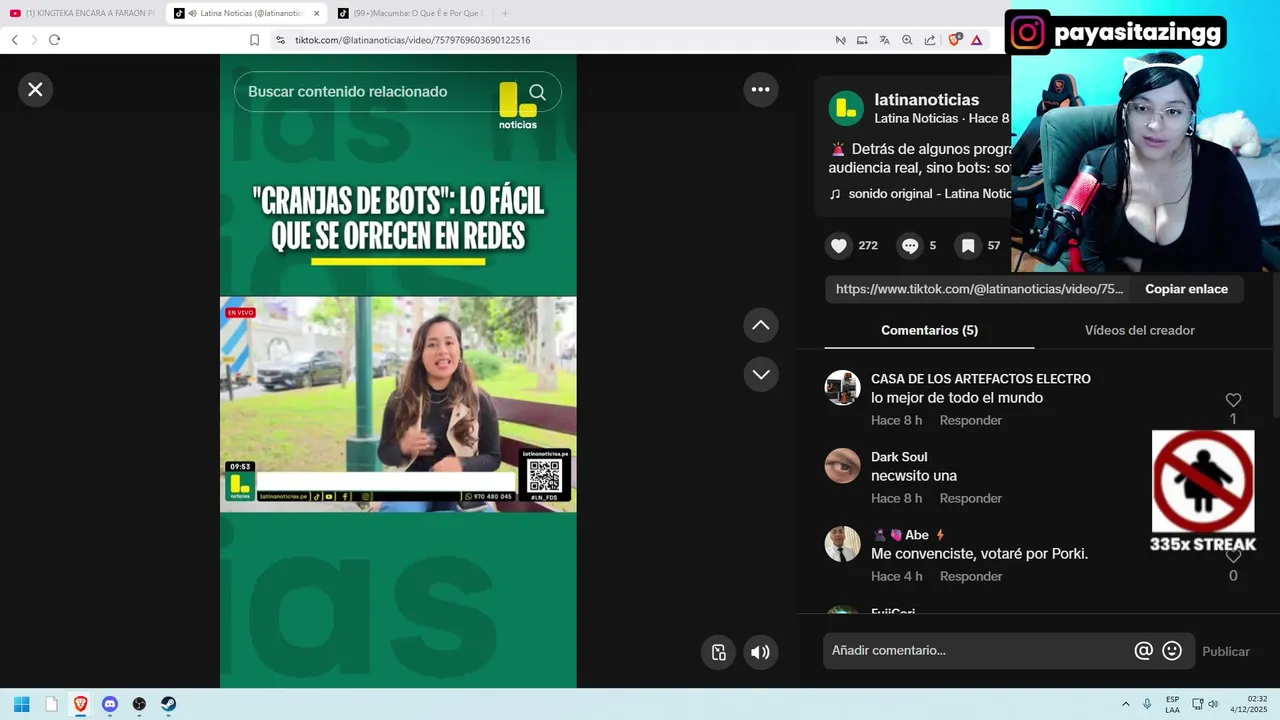This screenshot has width=1280, height=720.
Task: Select the Comentarios (5) tab
Action: point(929,330)
